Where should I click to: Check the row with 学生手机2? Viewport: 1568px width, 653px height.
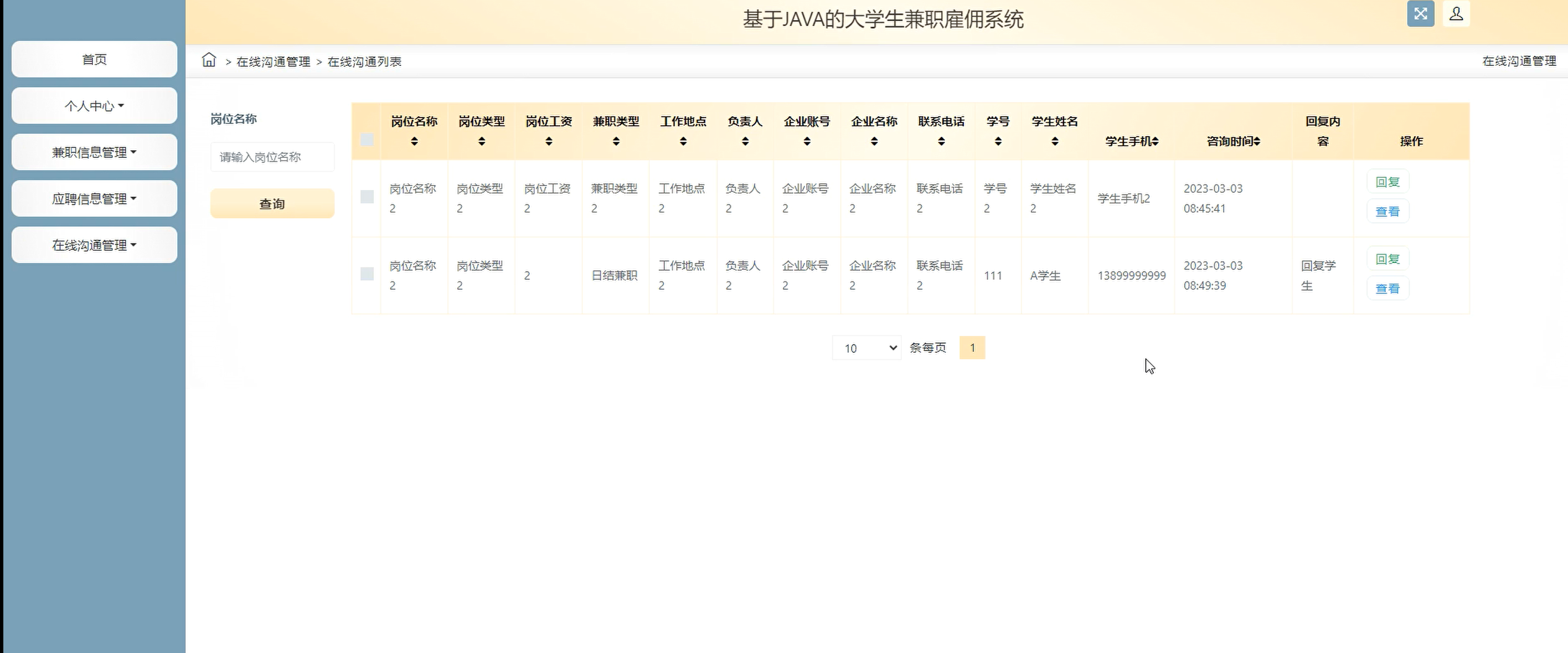click(367, 197)
